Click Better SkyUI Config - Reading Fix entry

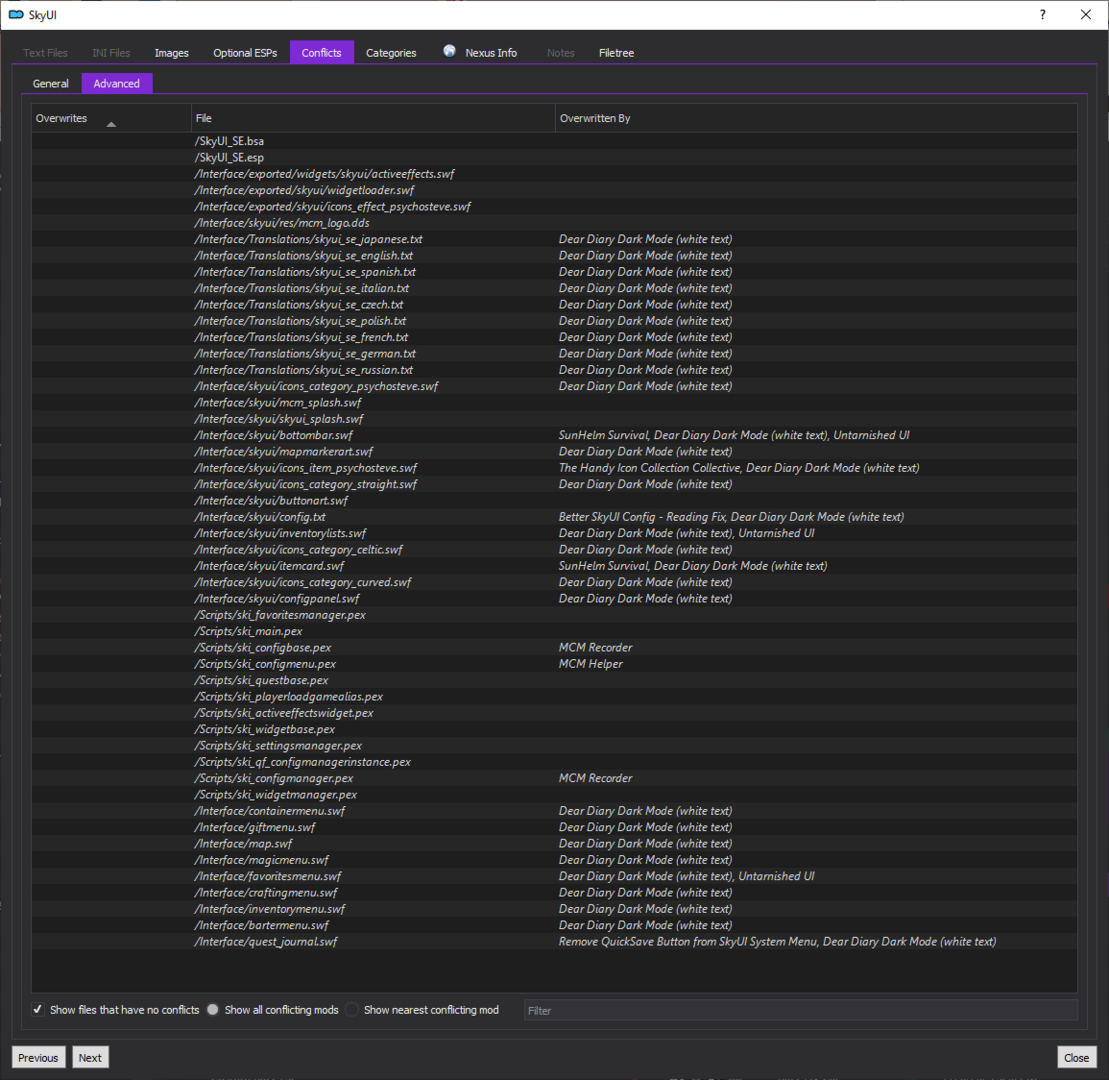641,517
